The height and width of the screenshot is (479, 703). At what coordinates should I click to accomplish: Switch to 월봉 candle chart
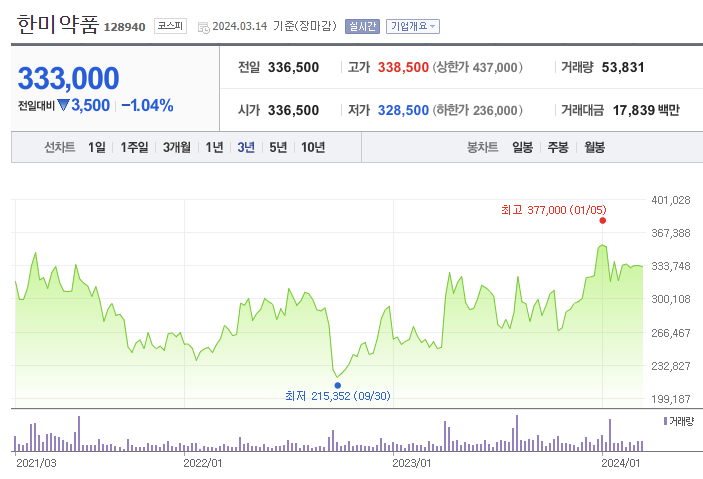tap(595, 147)
